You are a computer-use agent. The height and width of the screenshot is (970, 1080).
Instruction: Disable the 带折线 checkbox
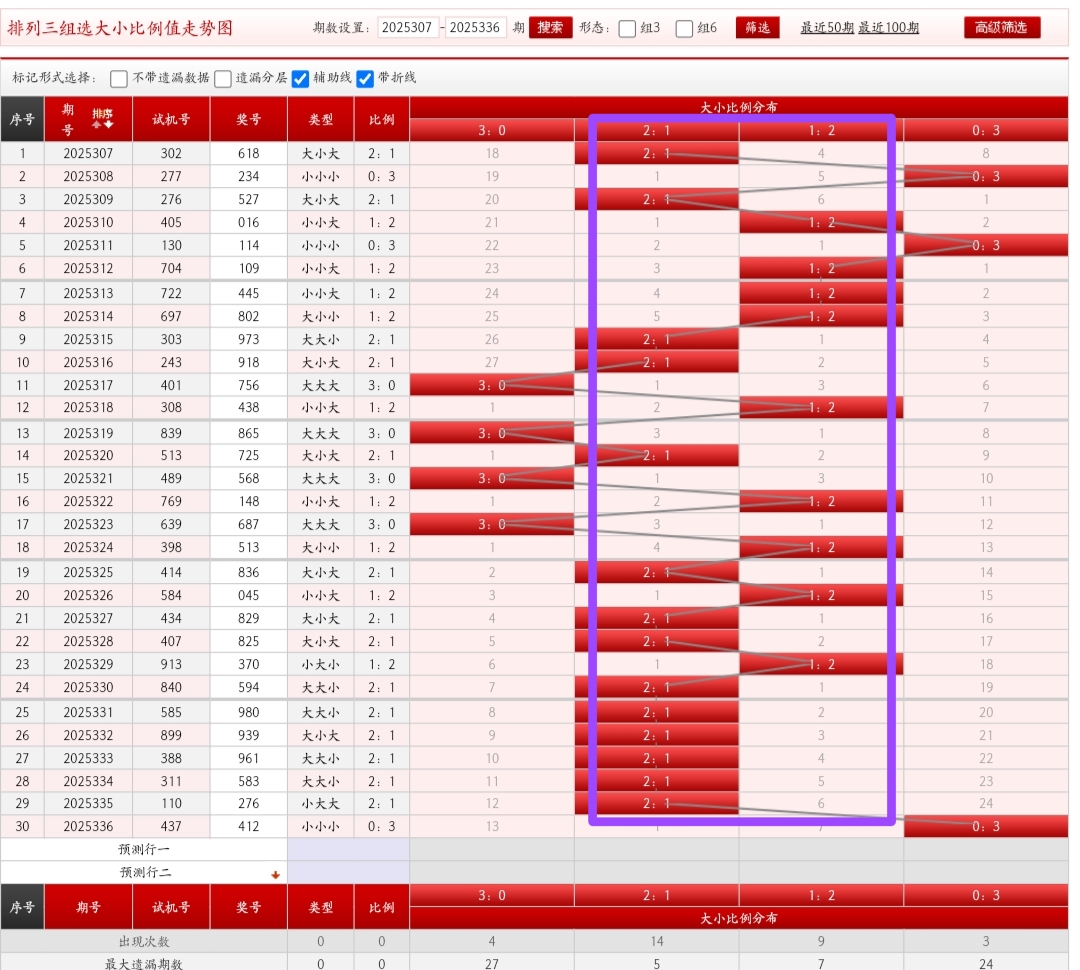(365, 79)
